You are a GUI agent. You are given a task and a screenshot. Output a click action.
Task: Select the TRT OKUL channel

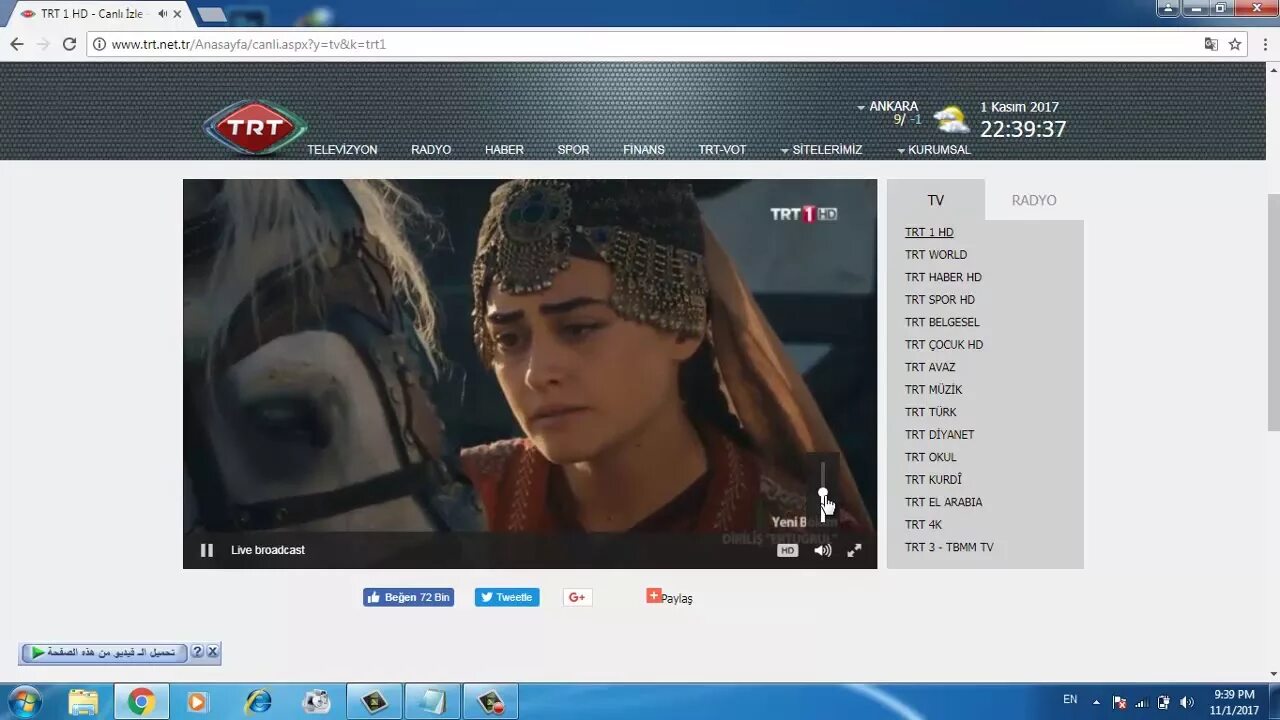pos(931,457)
